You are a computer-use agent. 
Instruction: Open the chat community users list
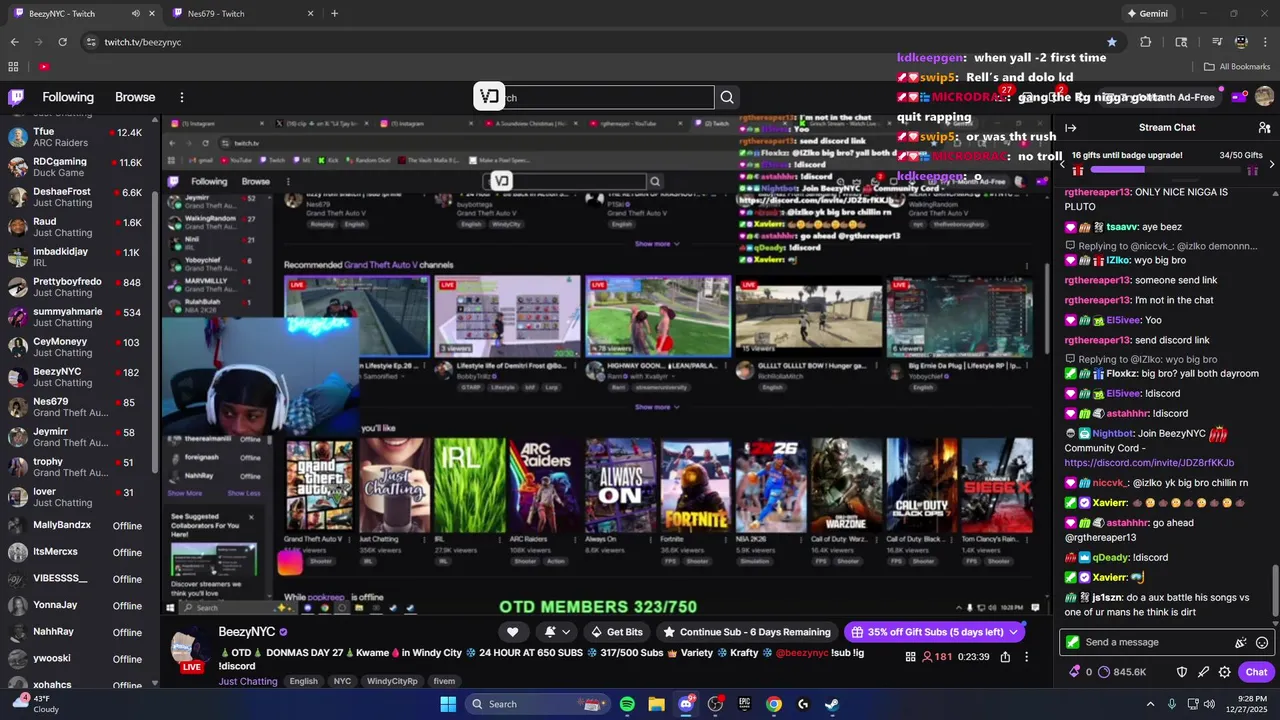pyautogui.click(x=1264, y=127)
